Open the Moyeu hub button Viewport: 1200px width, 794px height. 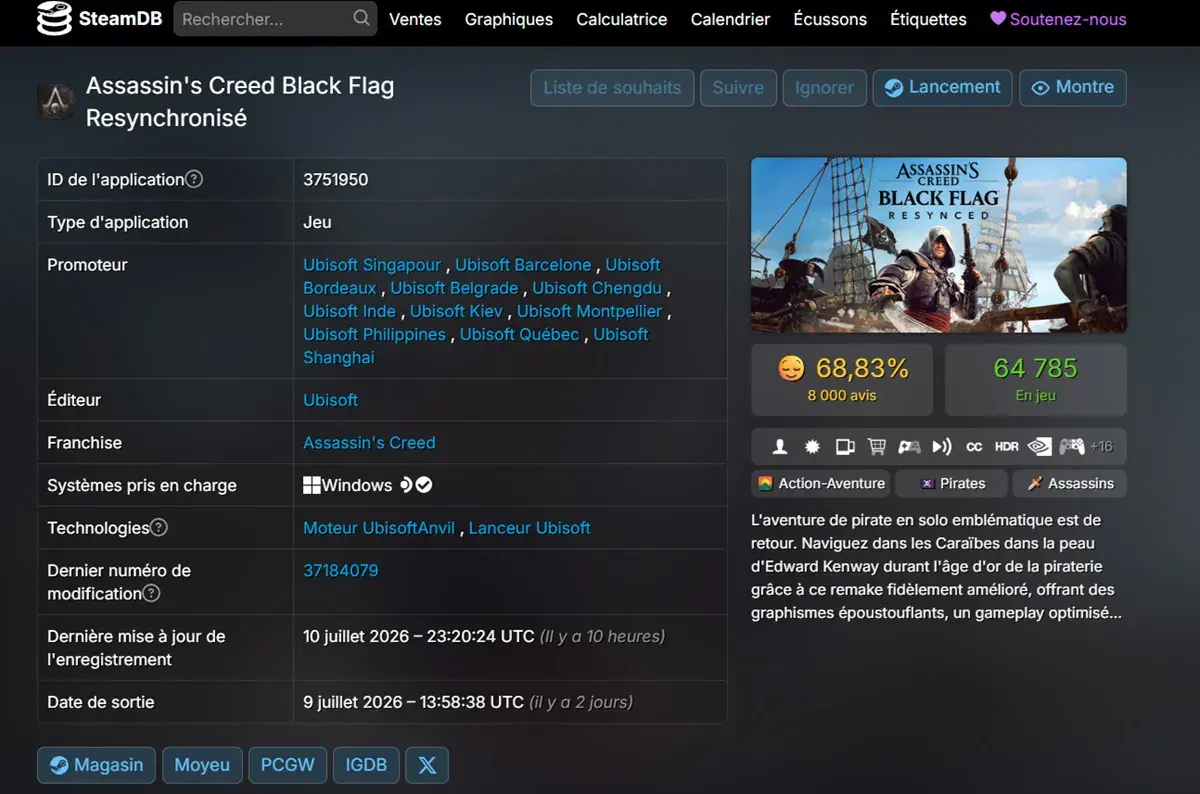[202, 765]
